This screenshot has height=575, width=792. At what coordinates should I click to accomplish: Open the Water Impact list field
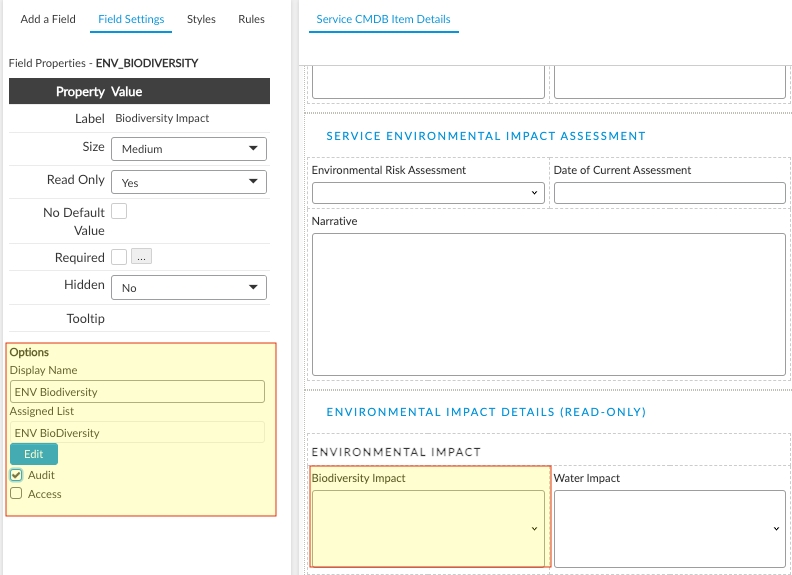[669, 528]
